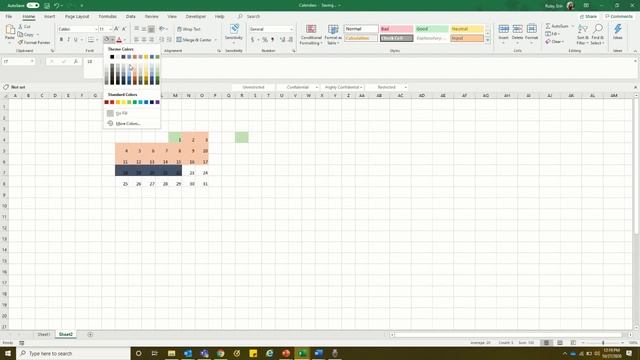
Task: Apply the Input cell style
Action: point(467,38)
